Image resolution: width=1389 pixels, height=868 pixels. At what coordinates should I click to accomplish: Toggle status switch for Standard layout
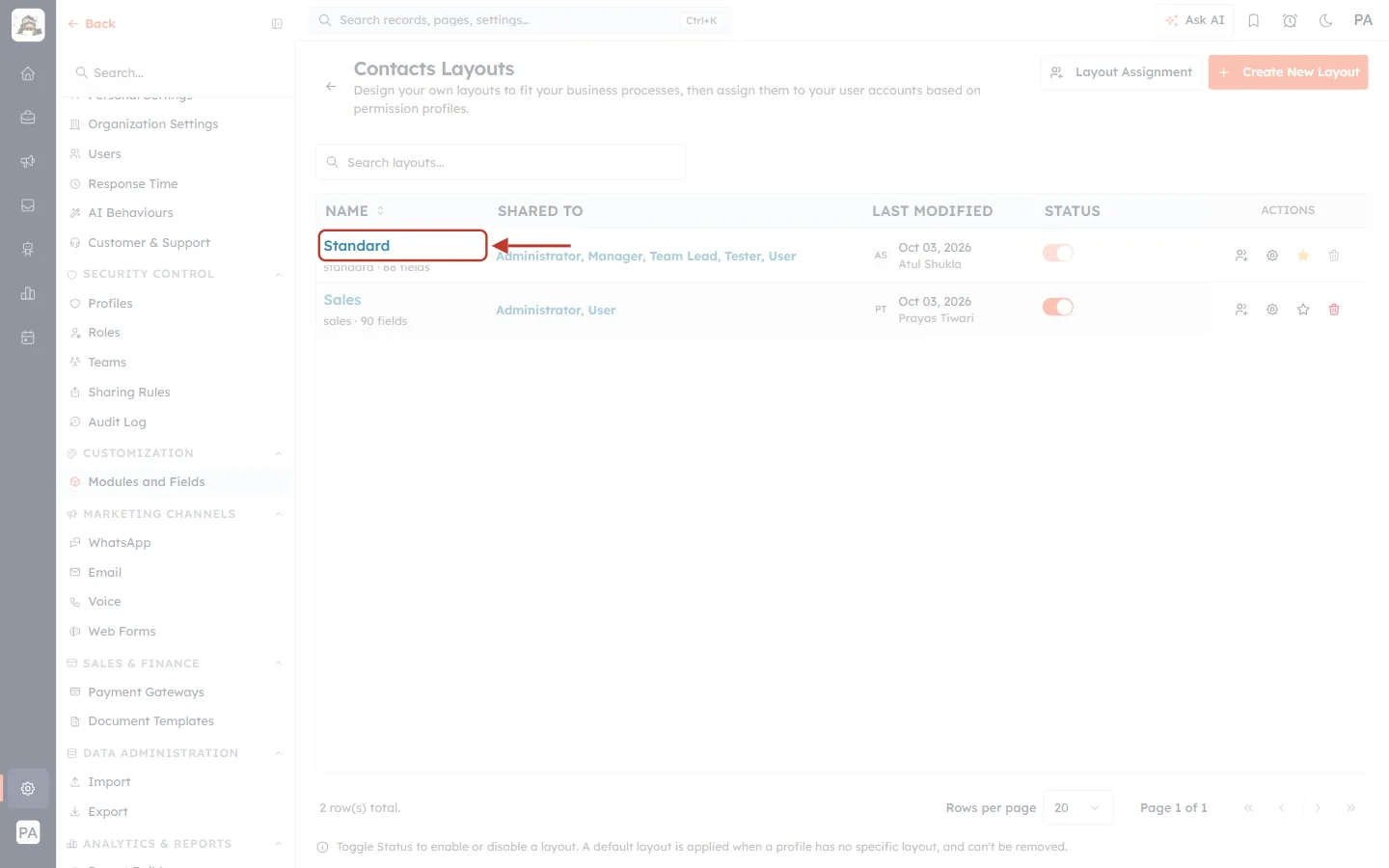pyautogui.click(x=1058, y=253)
